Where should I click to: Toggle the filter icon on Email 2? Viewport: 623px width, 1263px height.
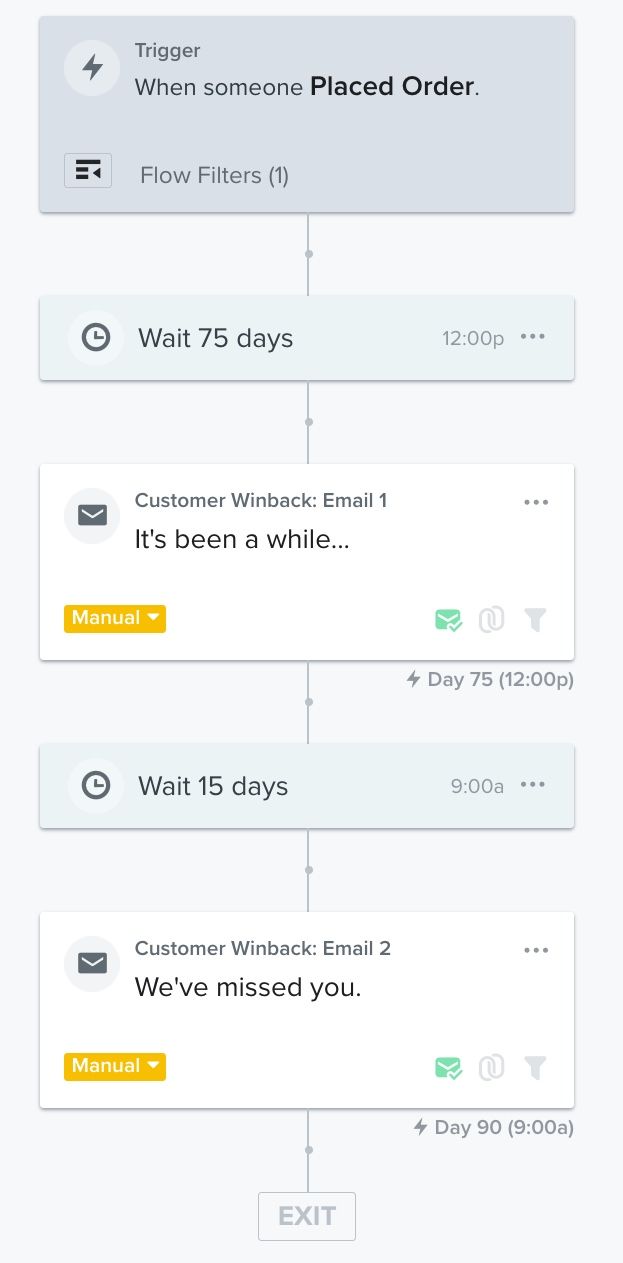coord(535,1068)
